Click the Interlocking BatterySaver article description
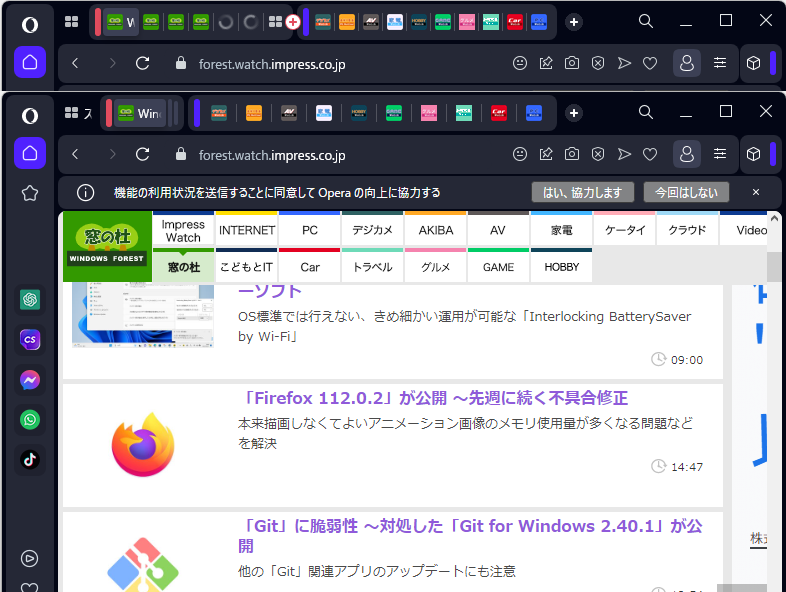This screenshot has height=592, width=786. coord(464,326)
